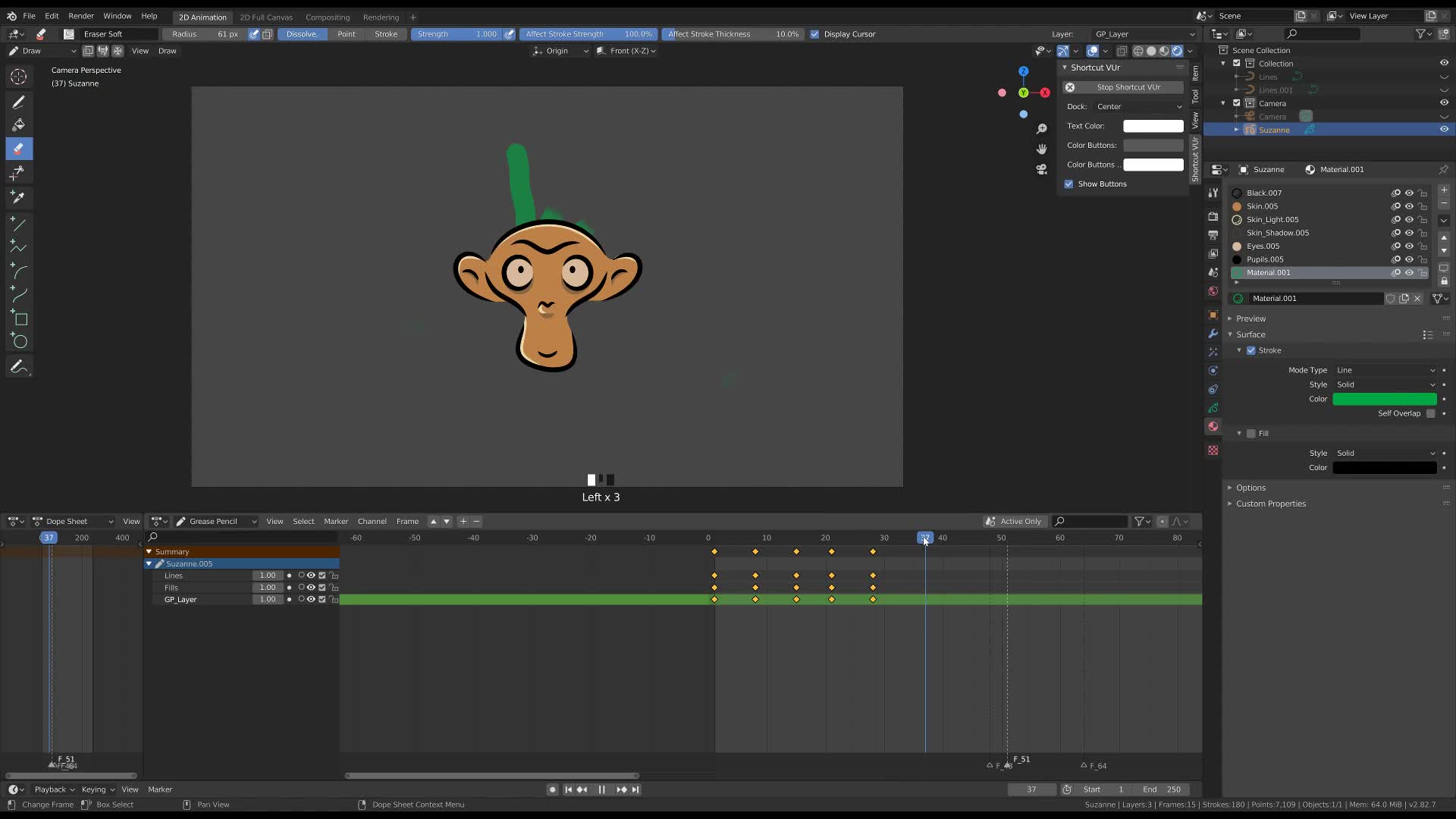Expand the Options panel

click(1250, 488)
